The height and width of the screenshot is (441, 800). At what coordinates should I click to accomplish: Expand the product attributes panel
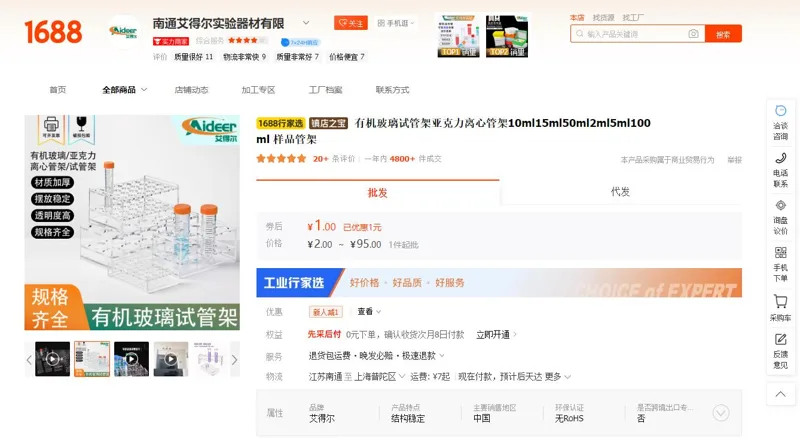720,412
